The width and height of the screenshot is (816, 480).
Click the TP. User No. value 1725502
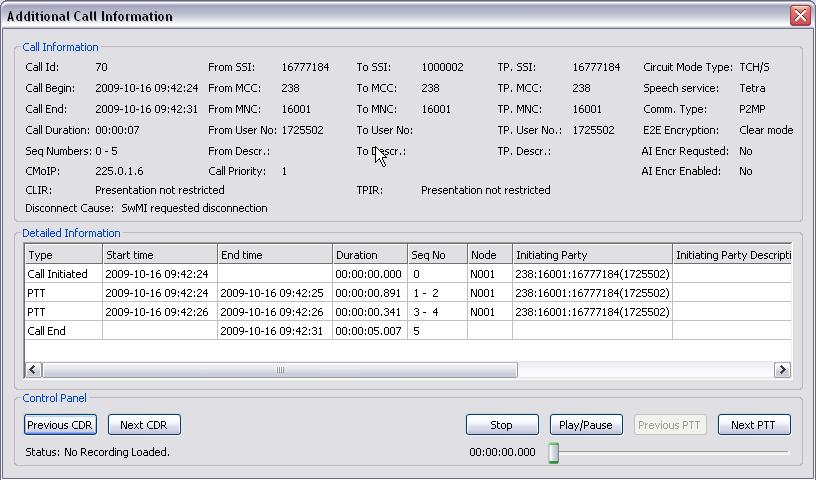(x=593, y=130)
